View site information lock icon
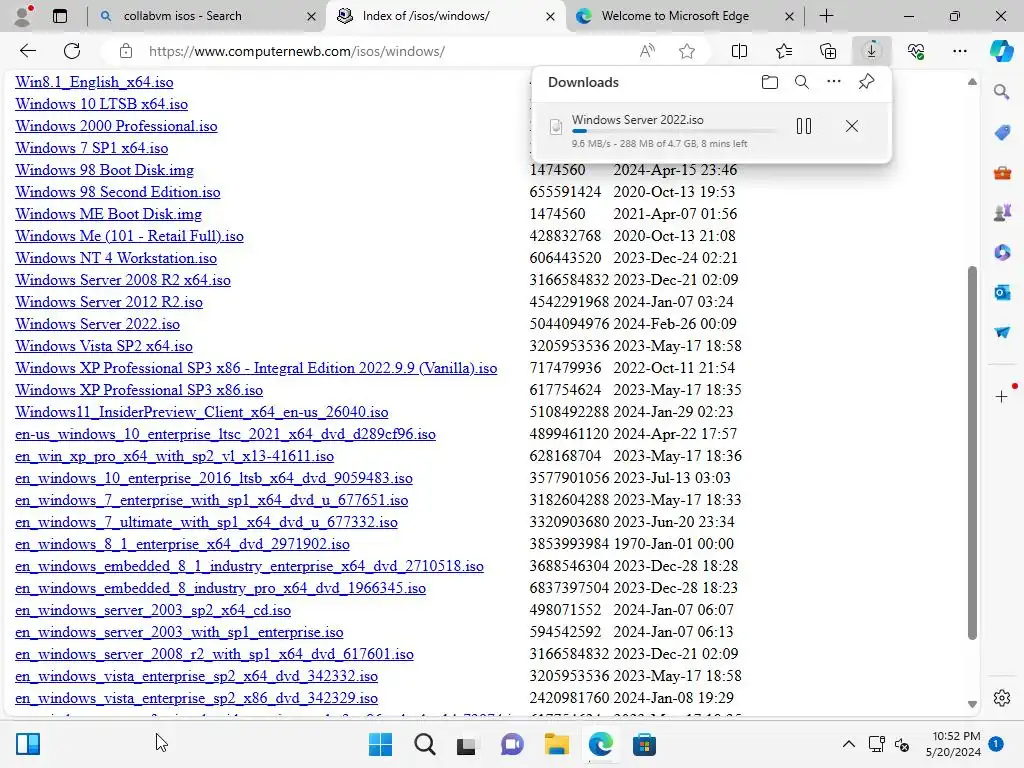The image size is (1024, 768). 126,51
